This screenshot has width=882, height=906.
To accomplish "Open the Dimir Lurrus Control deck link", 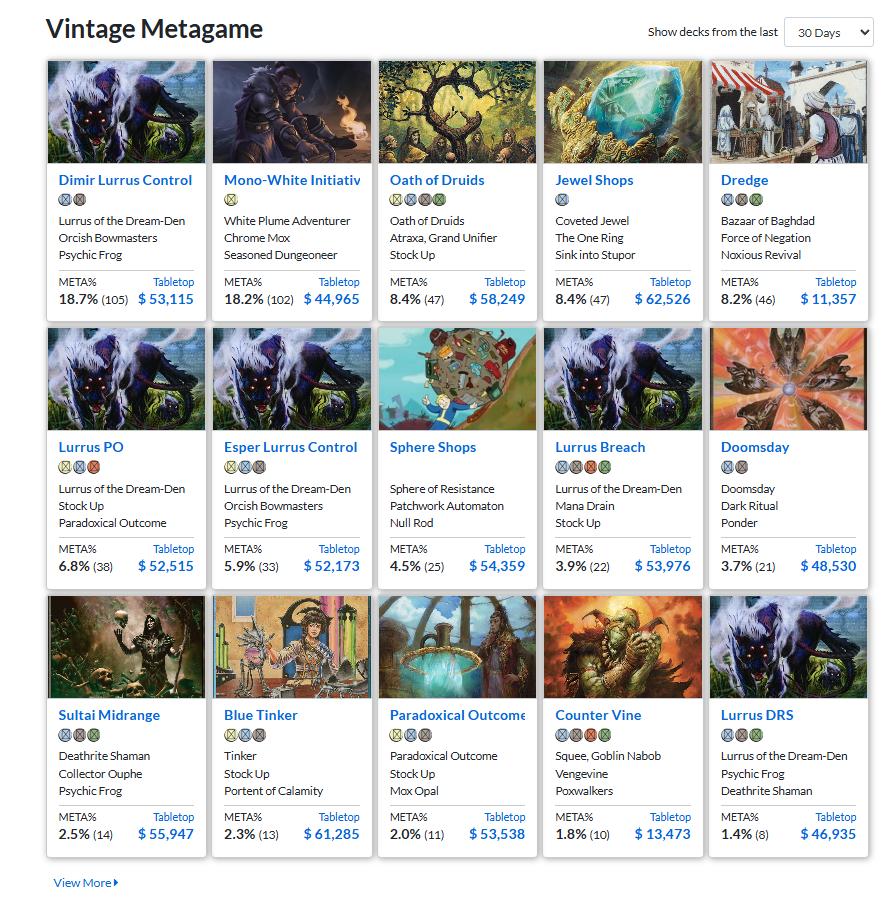I will point(125,180).
